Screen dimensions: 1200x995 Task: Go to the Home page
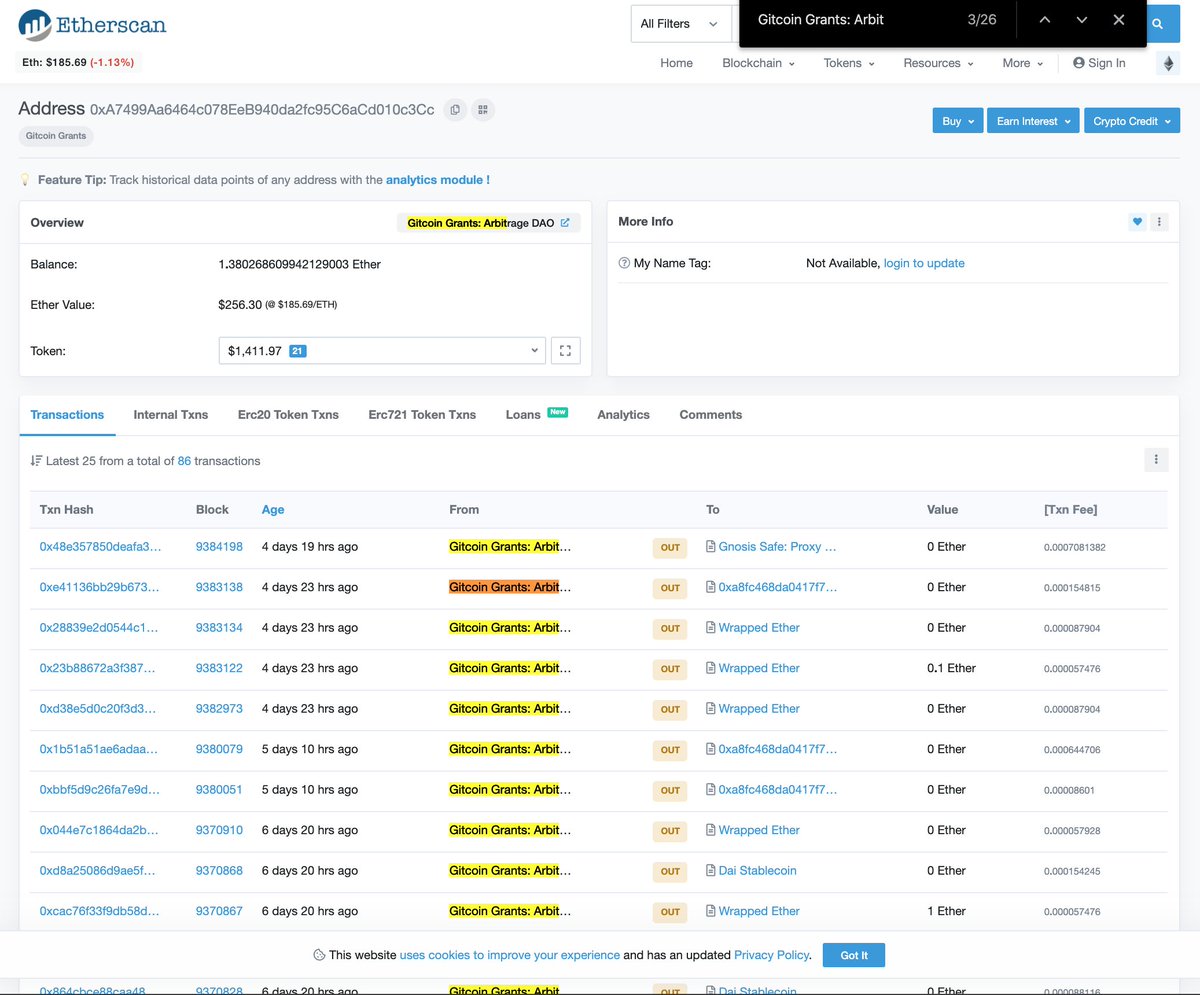tap(676, 63)
